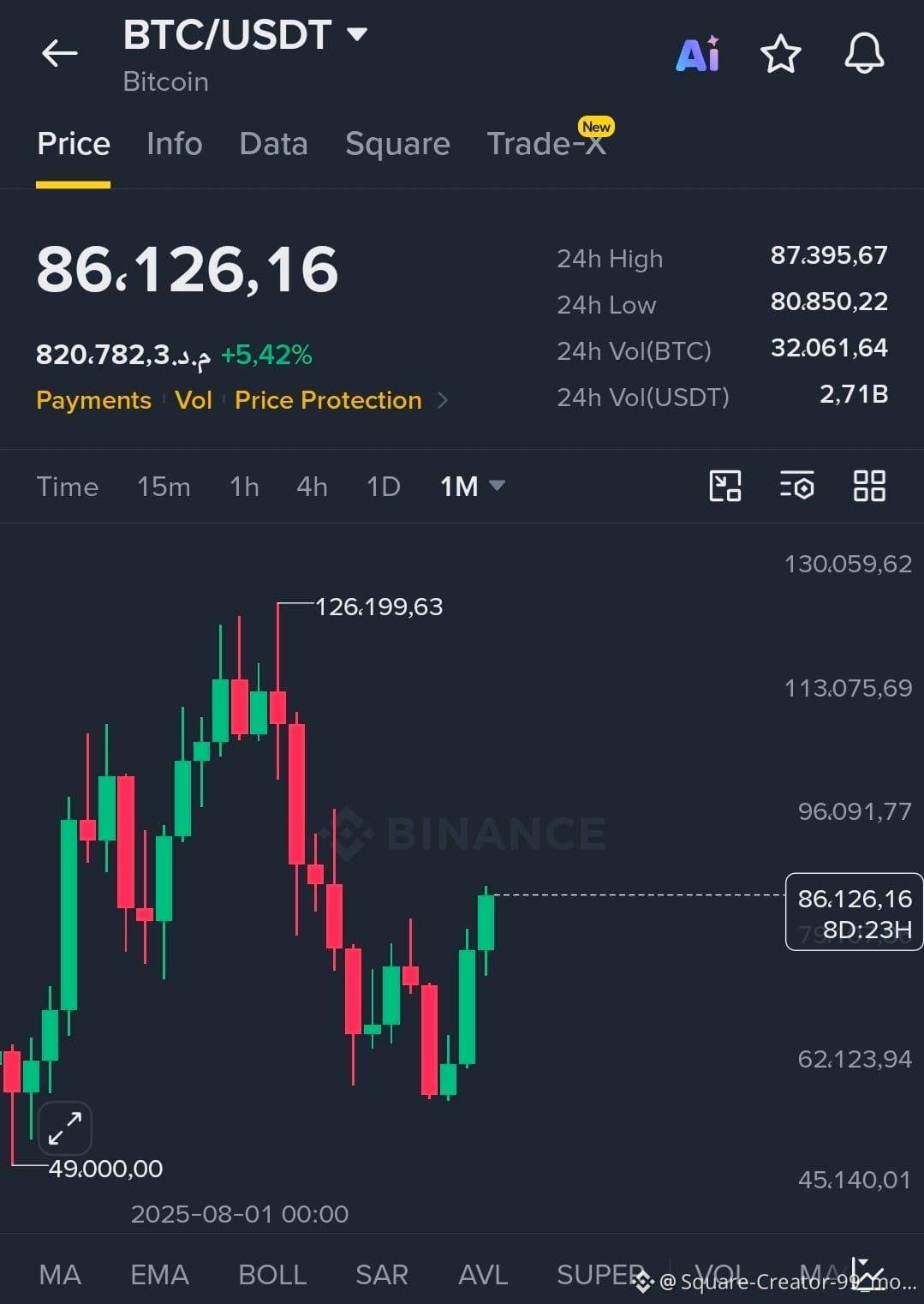Open price alert bell icon

pos(864,53)
